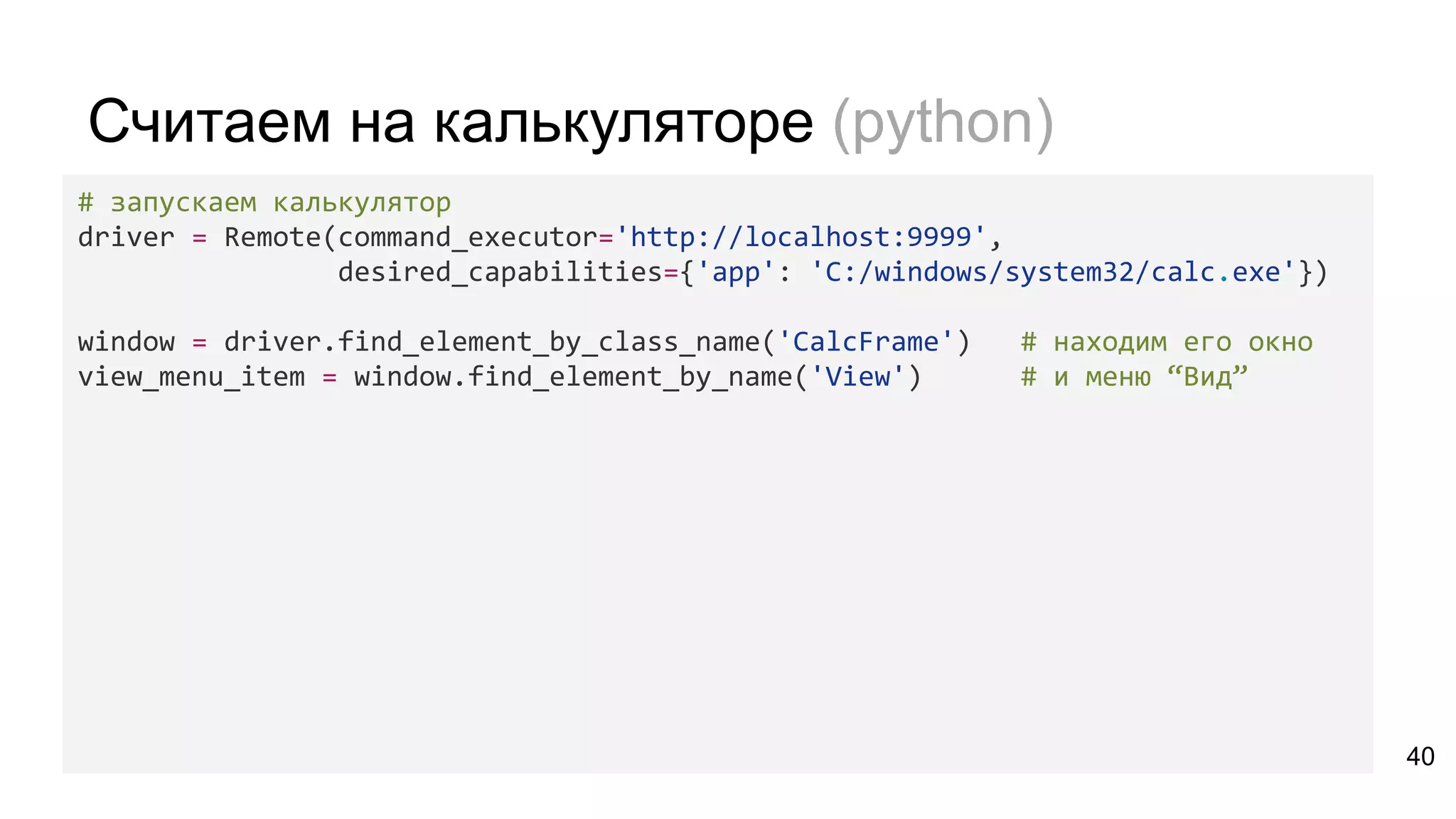Click the 'Remote(command_executor=' code text
The width and height of the screenshot is (1456, 819).
tap(419, 237)
